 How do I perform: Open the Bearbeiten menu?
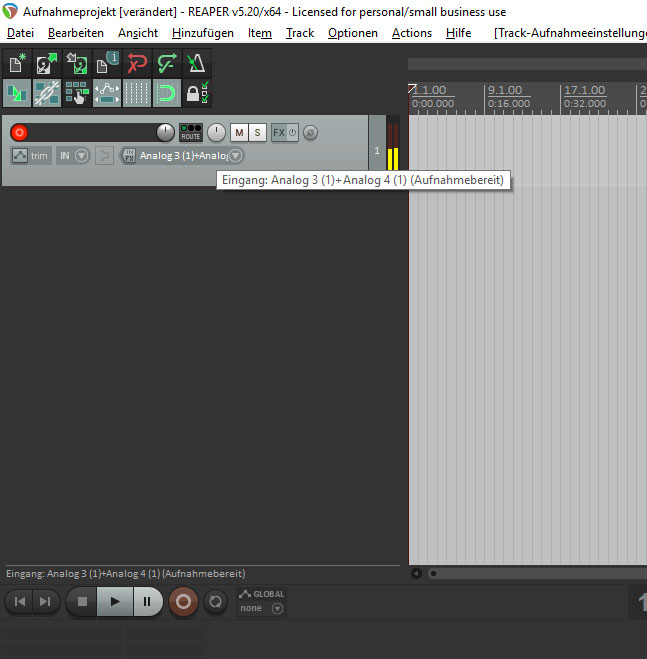76,33
